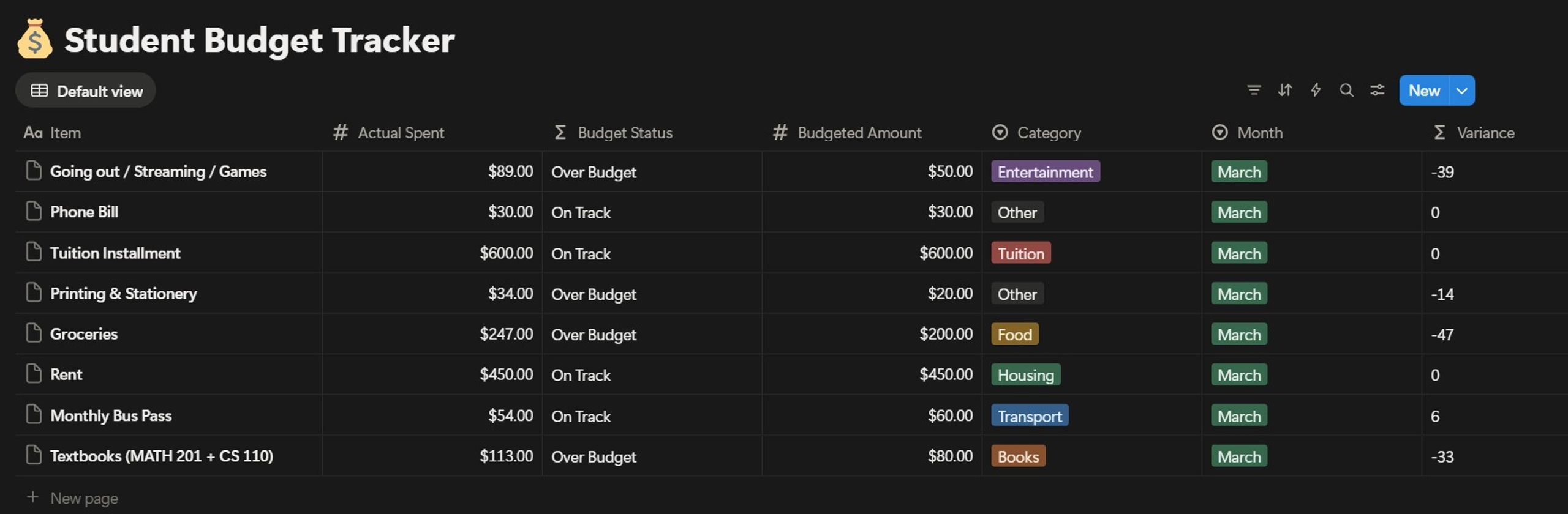Open the Variance column header menu

coord(1494,133)
